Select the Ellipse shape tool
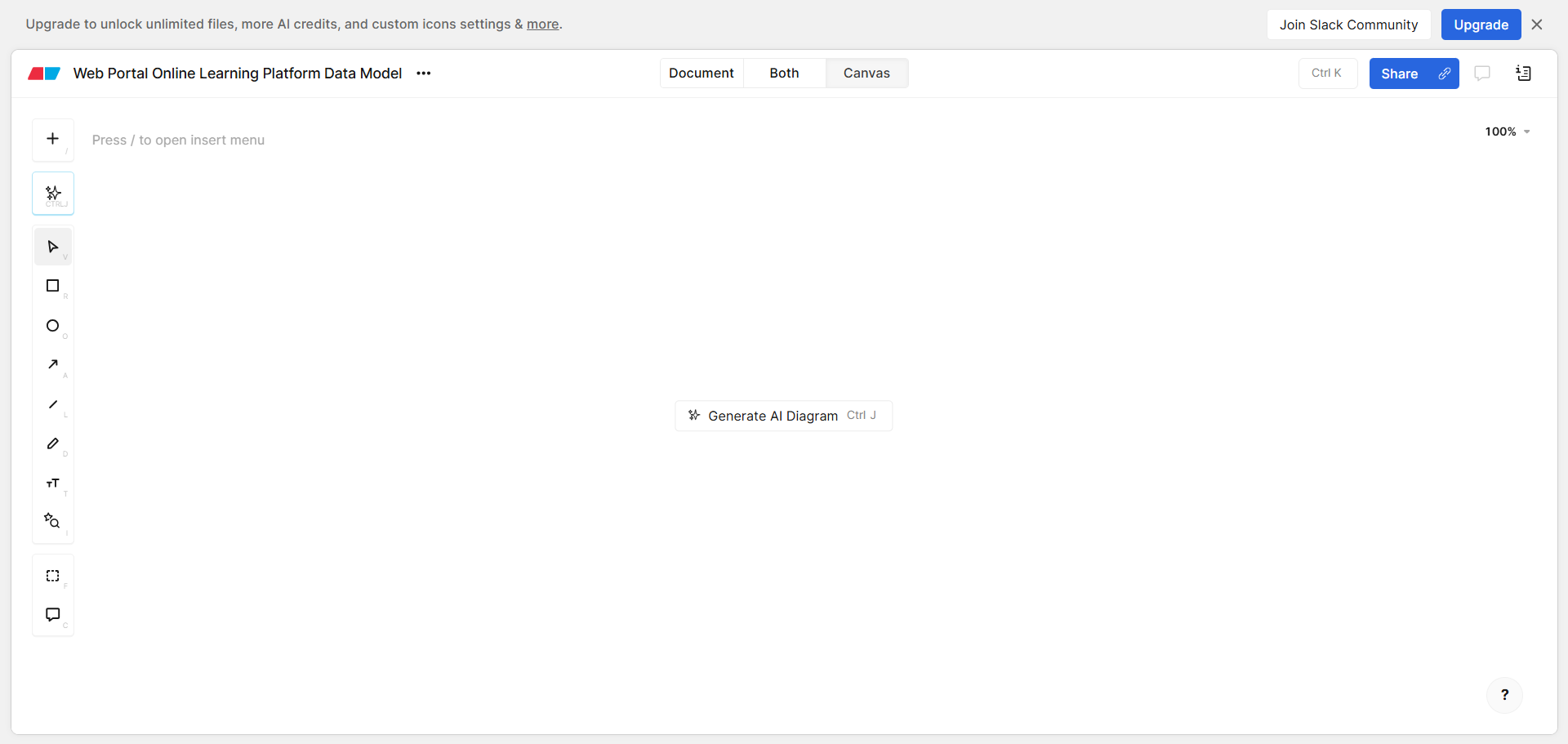The height and width of the screenshot is (744, 1568). pos(53,326)
